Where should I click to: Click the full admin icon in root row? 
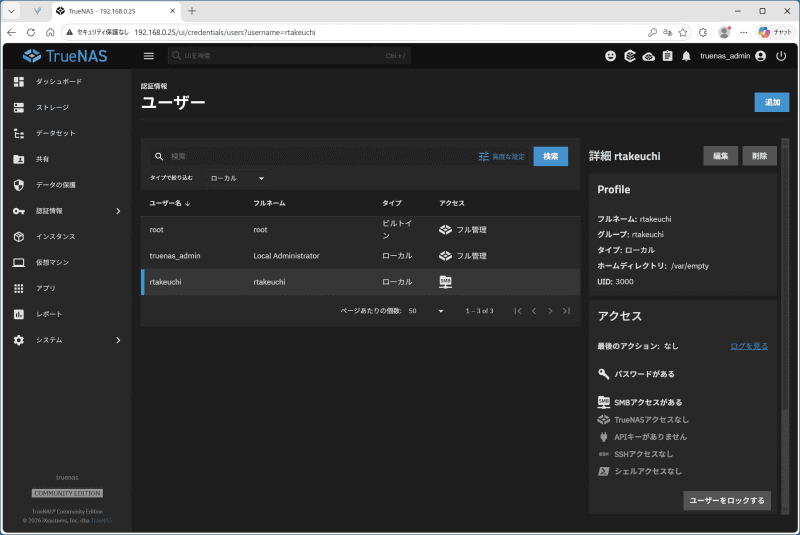pos(445,230)
